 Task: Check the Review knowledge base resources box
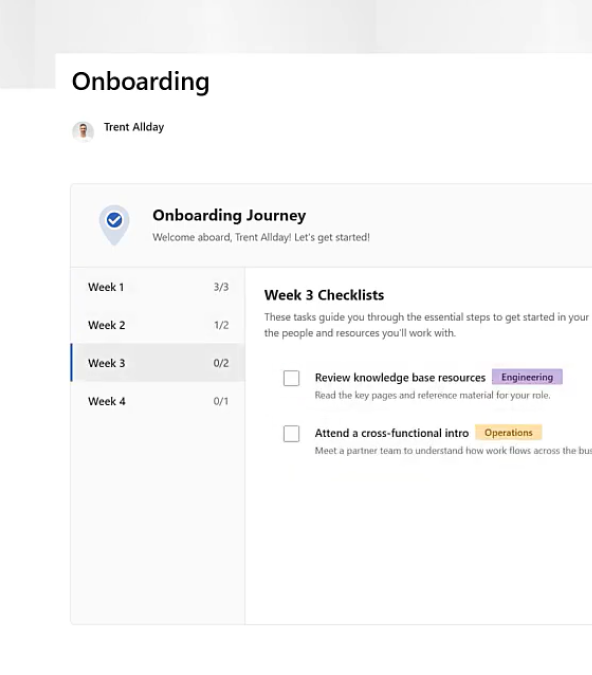(291, 378)
